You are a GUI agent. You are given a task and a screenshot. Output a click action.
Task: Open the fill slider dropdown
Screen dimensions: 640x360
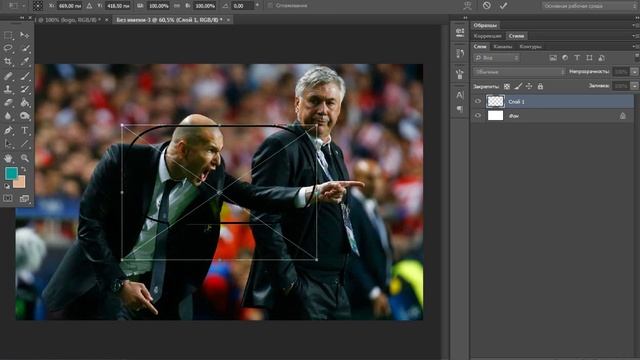click(x=634, y=86)
